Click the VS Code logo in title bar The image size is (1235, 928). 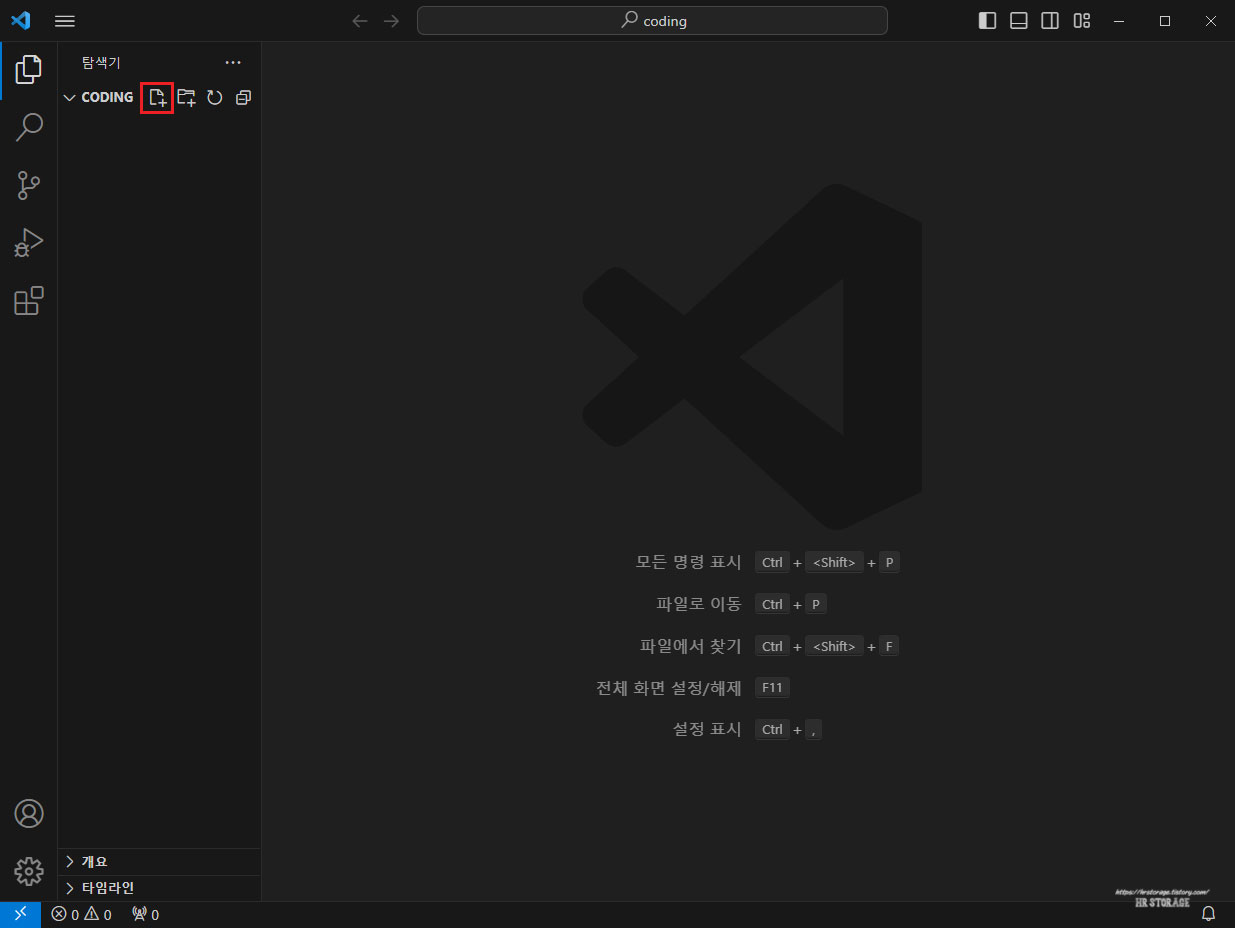coord(20,21)
